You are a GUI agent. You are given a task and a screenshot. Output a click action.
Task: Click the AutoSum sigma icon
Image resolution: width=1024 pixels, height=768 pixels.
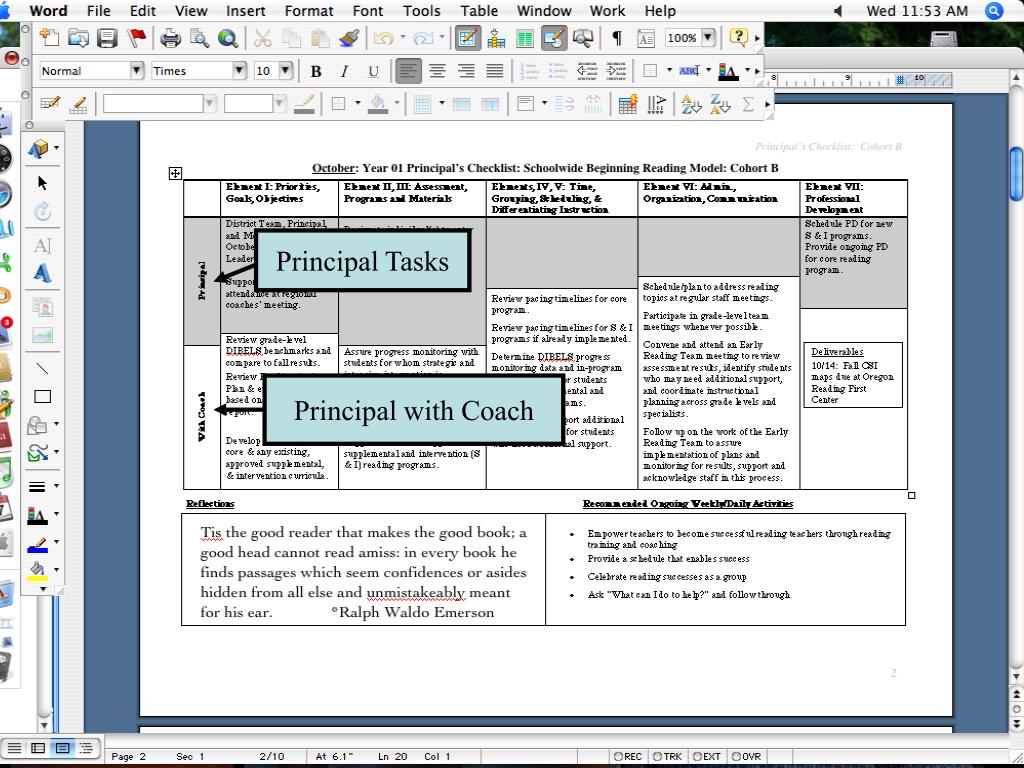[748, 104]
